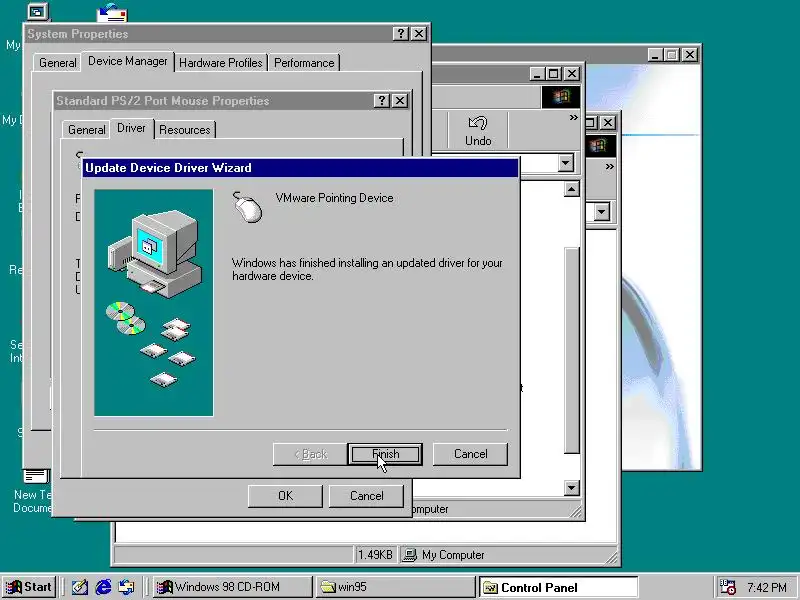Image resolution: width=800 pixels, height=600 pixels.
Task: Click the help button in System Properties title bar
Action: click(401, 34)
